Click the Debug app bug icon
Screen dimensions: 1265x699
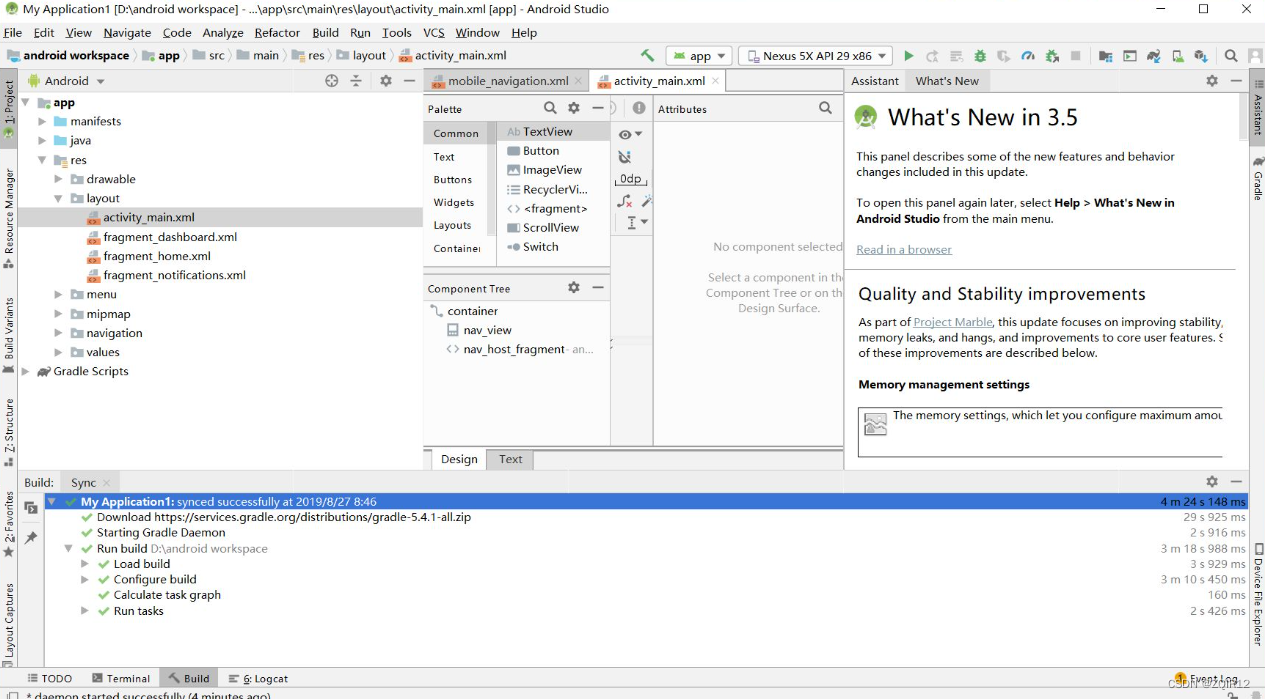pos(980,56)
